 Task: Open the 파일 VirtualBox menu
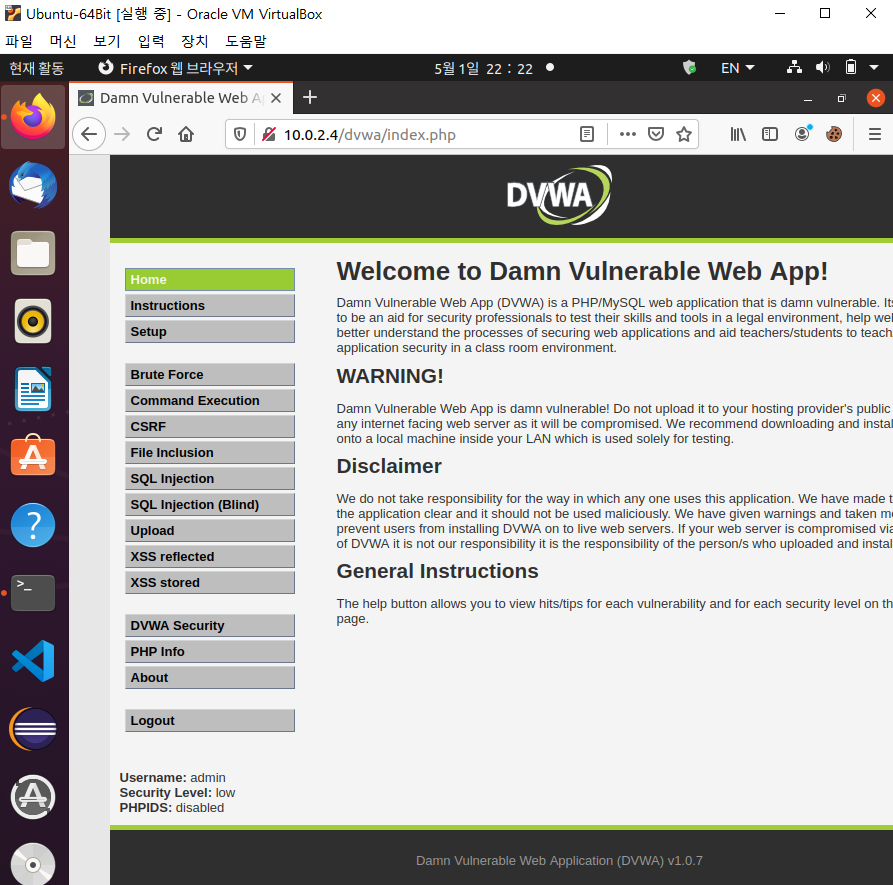[x=19, y=41]
